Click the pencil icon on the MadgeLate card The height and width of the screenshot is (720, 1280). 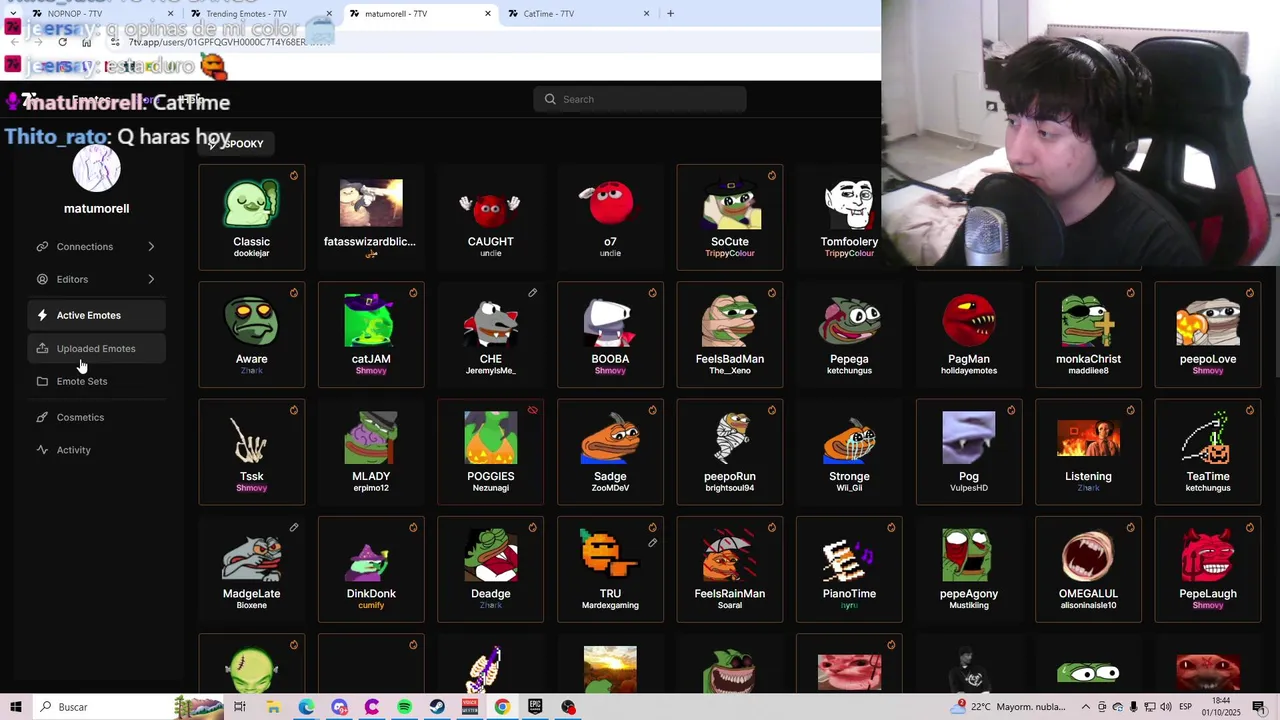(293, 528)
